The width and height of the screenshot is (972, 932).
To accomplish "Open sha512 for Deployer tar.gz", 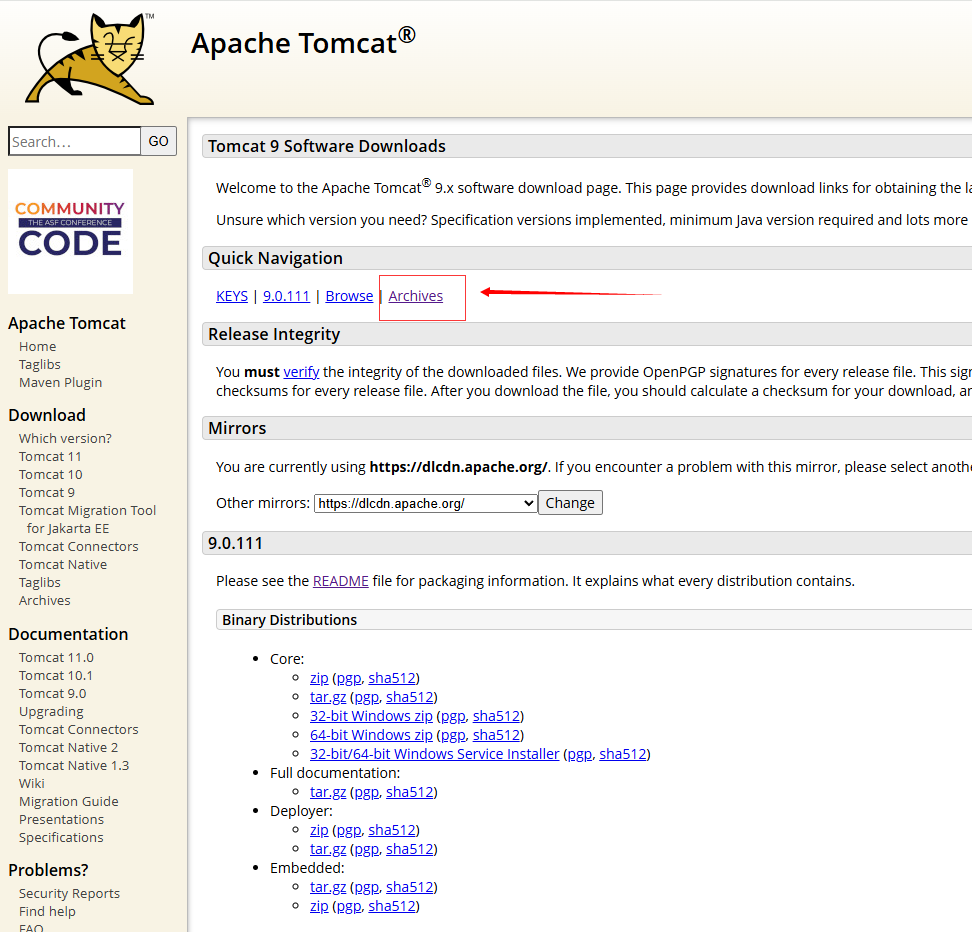I will click(x=410, y=849).
